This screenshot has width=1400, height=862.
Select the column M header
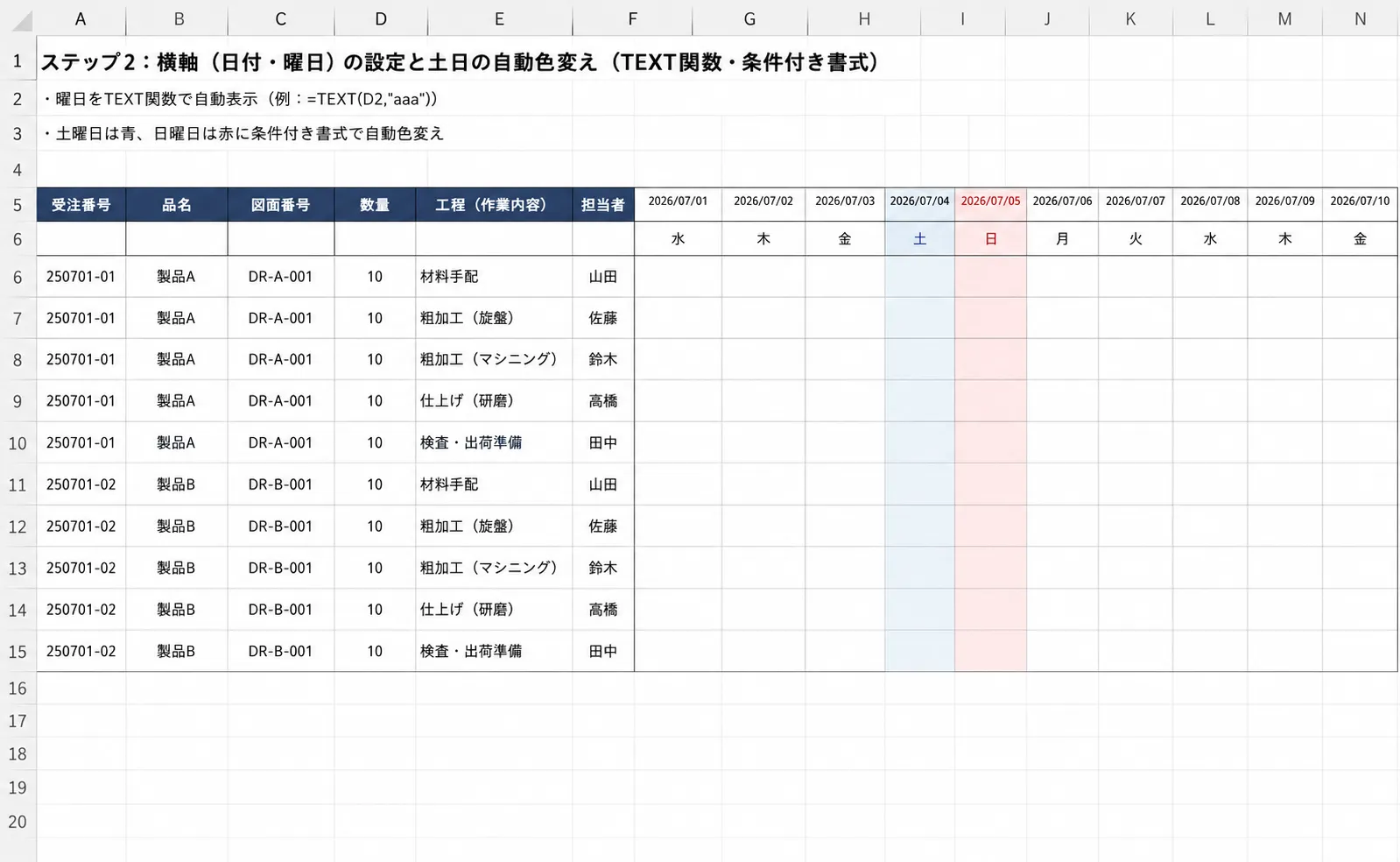point(1284,18)
